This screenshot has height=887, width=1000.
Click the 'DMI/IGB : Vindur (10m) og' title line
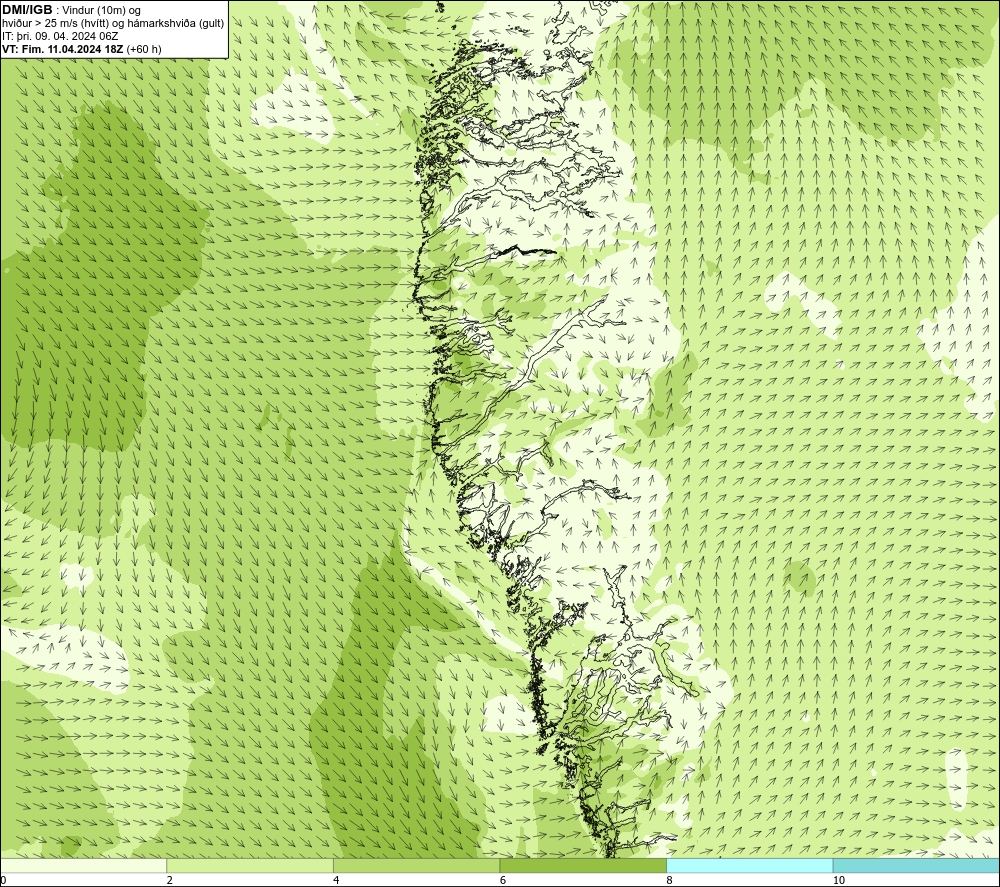71,10
